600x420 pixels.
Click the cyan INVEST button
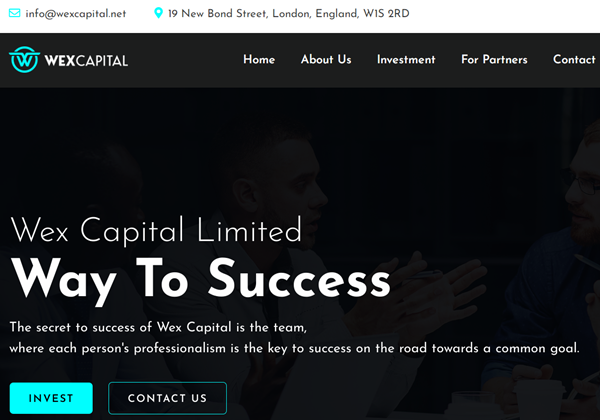(51, 398)
